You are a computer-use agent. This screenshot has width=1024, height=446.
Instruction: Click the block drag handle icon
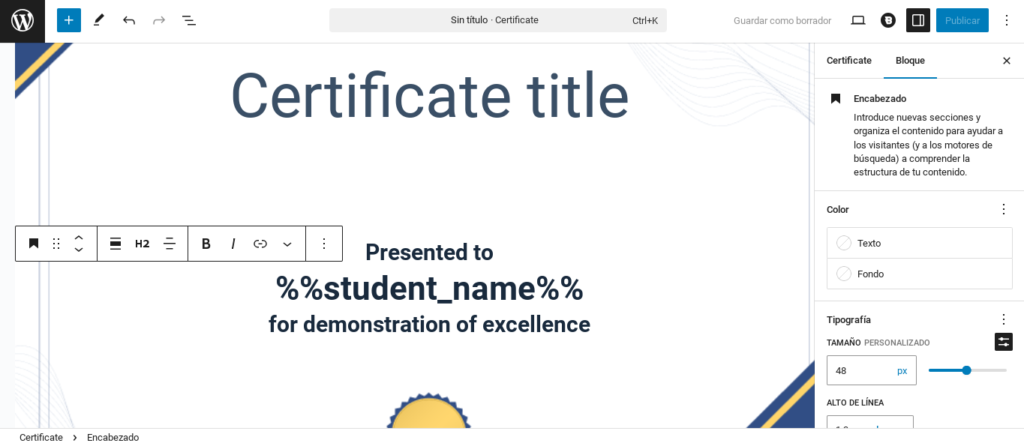click(56, 244)
